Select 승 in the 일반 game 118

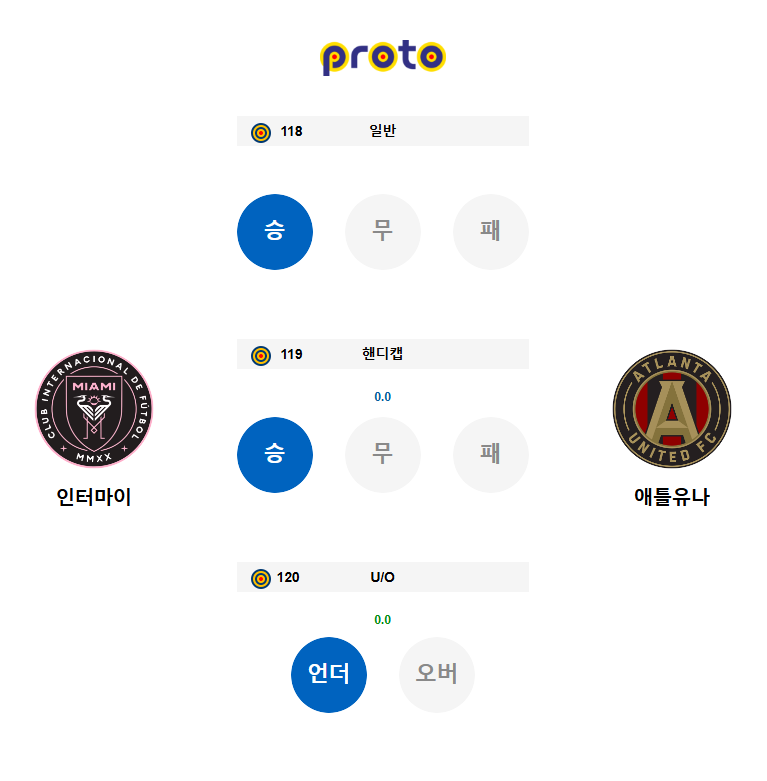[275, 232]
